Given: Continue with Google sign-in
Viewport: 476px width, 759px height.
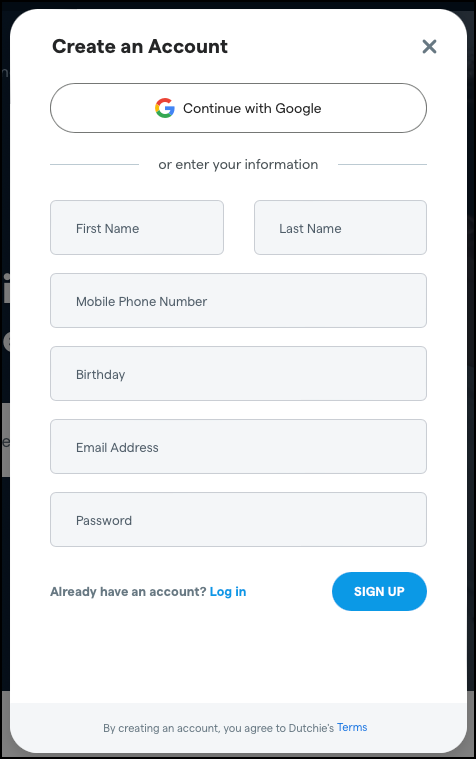Looking at the screenshot, I should [238, 108].
